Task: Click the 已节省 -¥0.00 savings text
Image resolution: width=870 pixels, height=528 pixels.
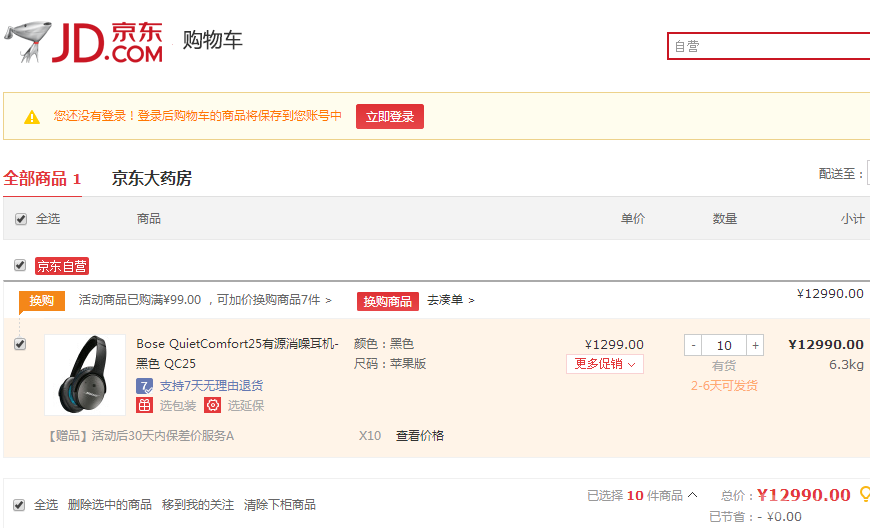Action: coord(756,517)
